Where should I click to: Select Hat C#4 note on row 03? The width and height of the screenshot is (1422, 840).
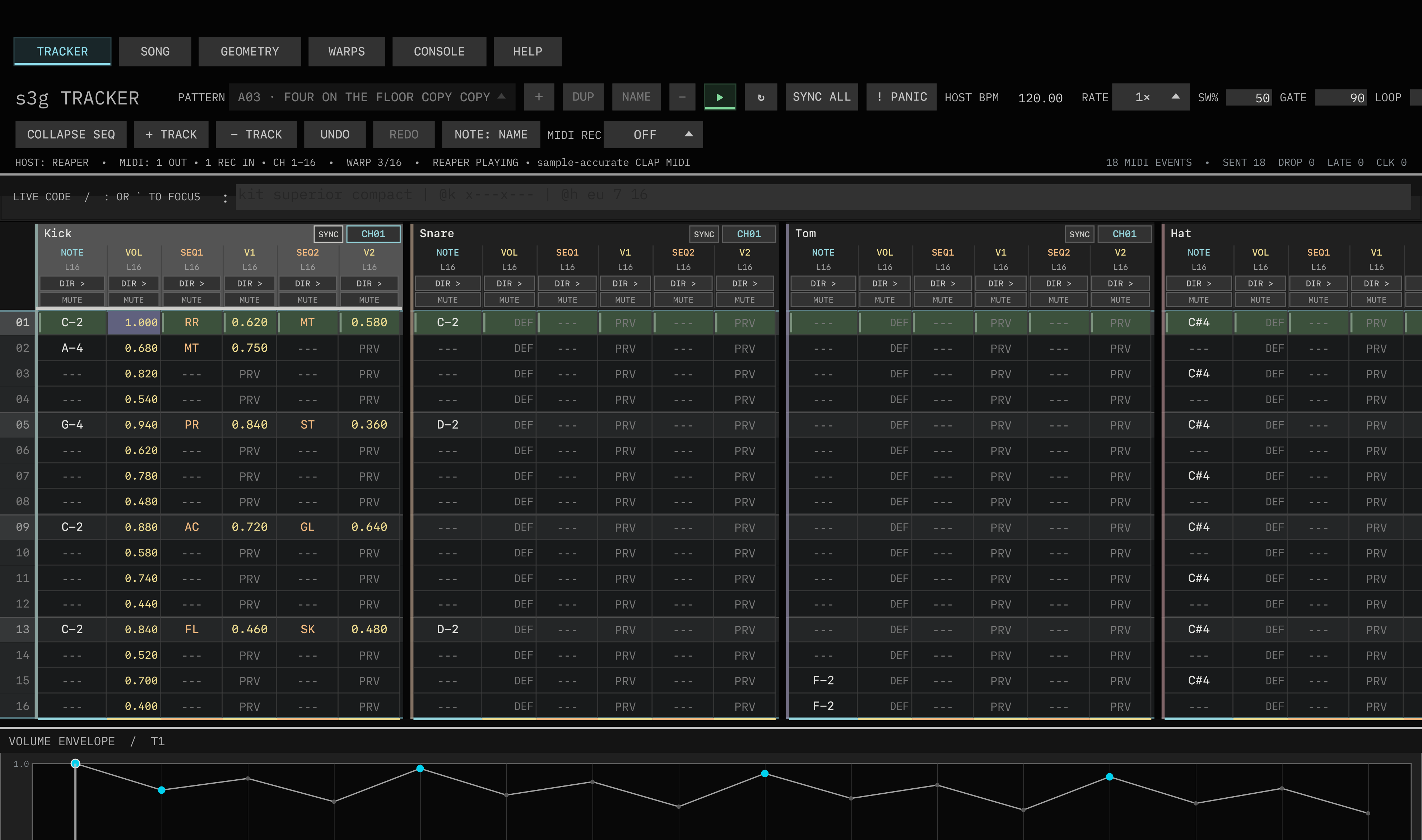click(x=1199, y=374)
